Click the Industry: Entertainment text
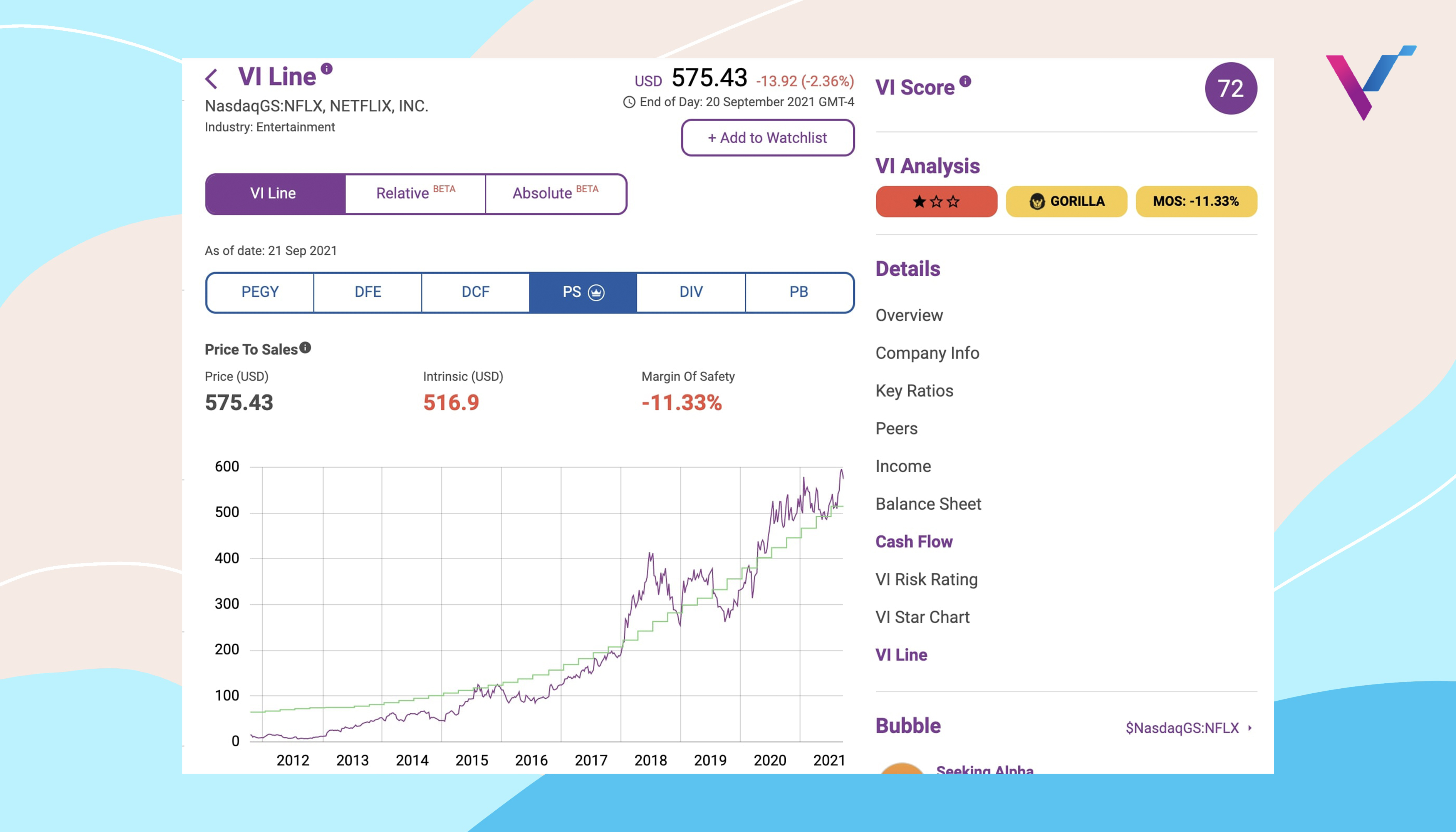 pyautogui.click(x=270, y=127)
